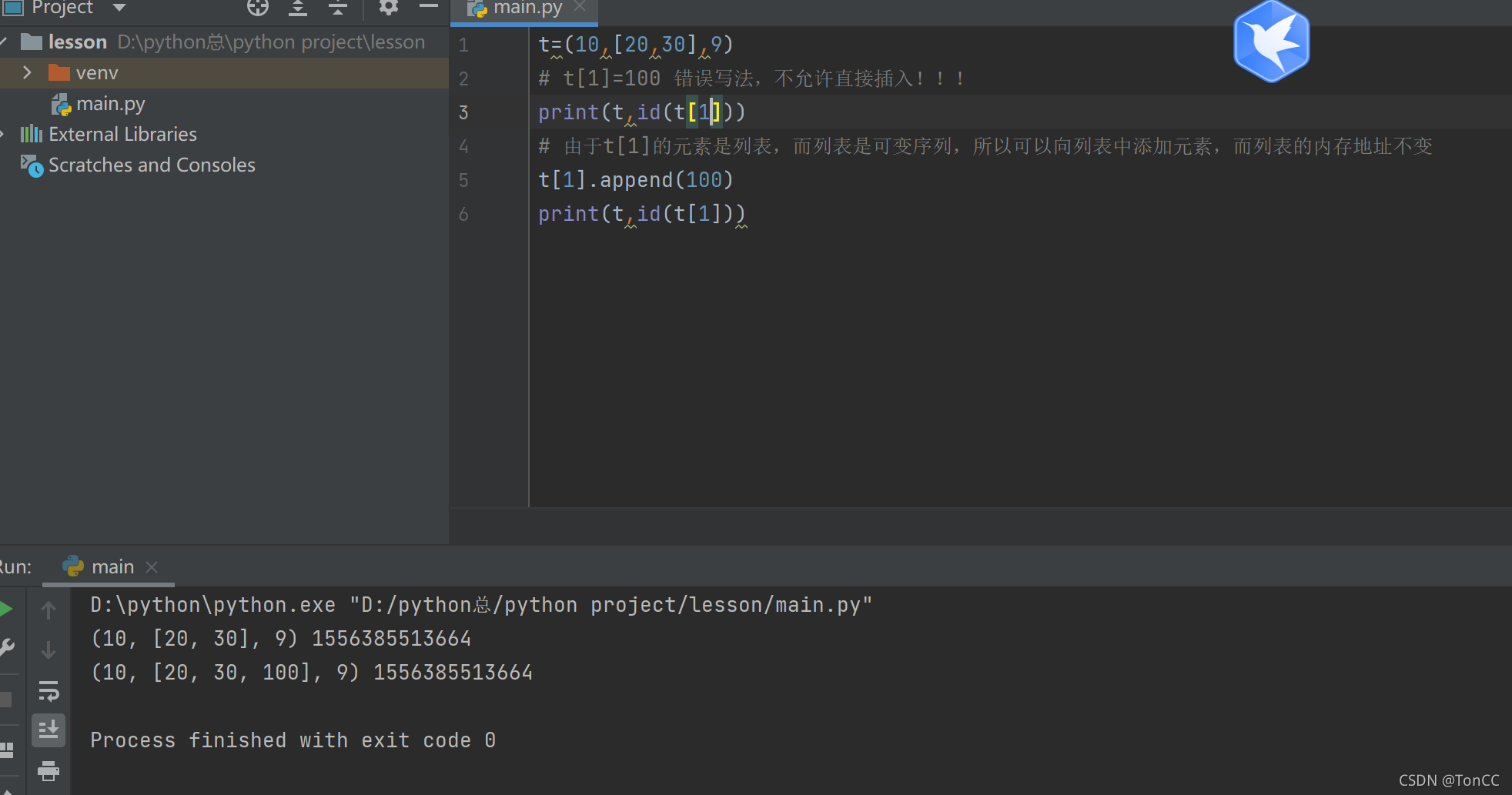This screenshot has width=1512, height=795.
Task: Click the locate/select opened file icon
Action: coord(258,8)
